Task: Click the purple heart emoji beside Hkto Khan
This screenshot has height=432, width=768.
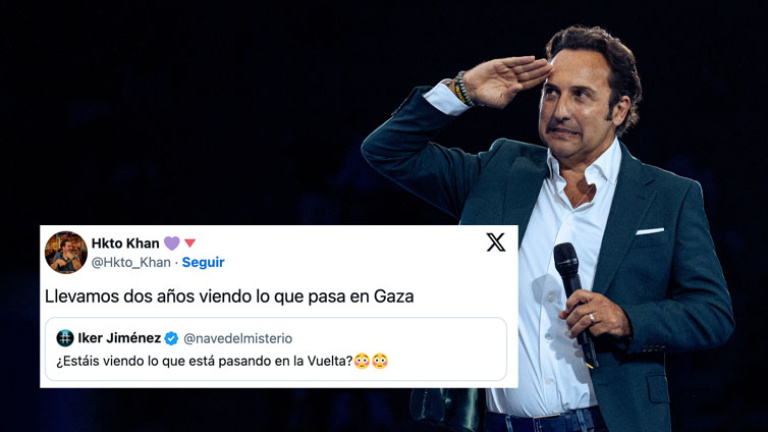Action: (x=171, y=243)
